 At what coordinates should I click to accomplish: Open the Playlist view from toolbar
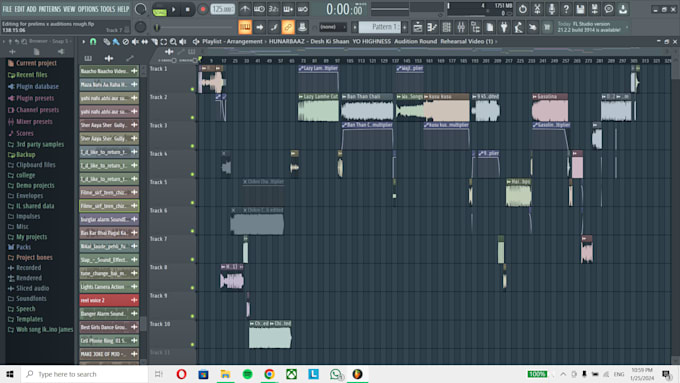tap(418, 27)
